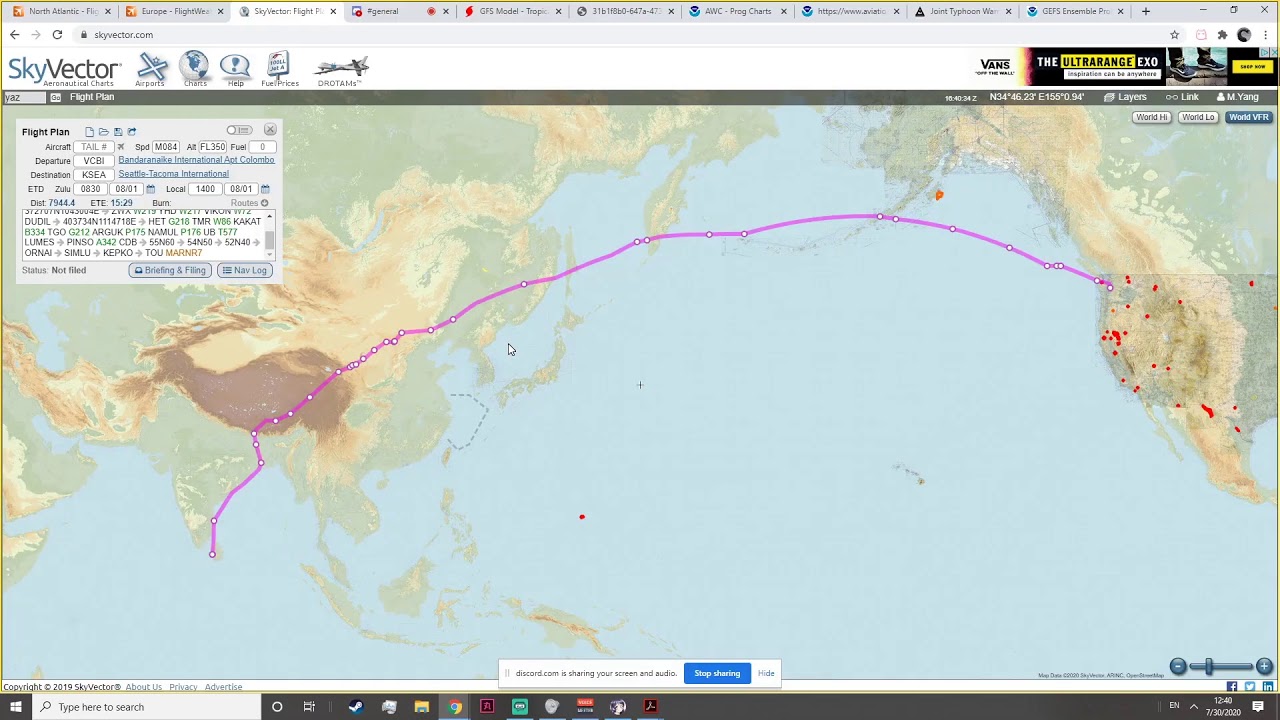Viewport: 1280px width, 720px height.
Task: Click the Departure field VCBI
Action: pyautogui.click(x=94, y=161)
